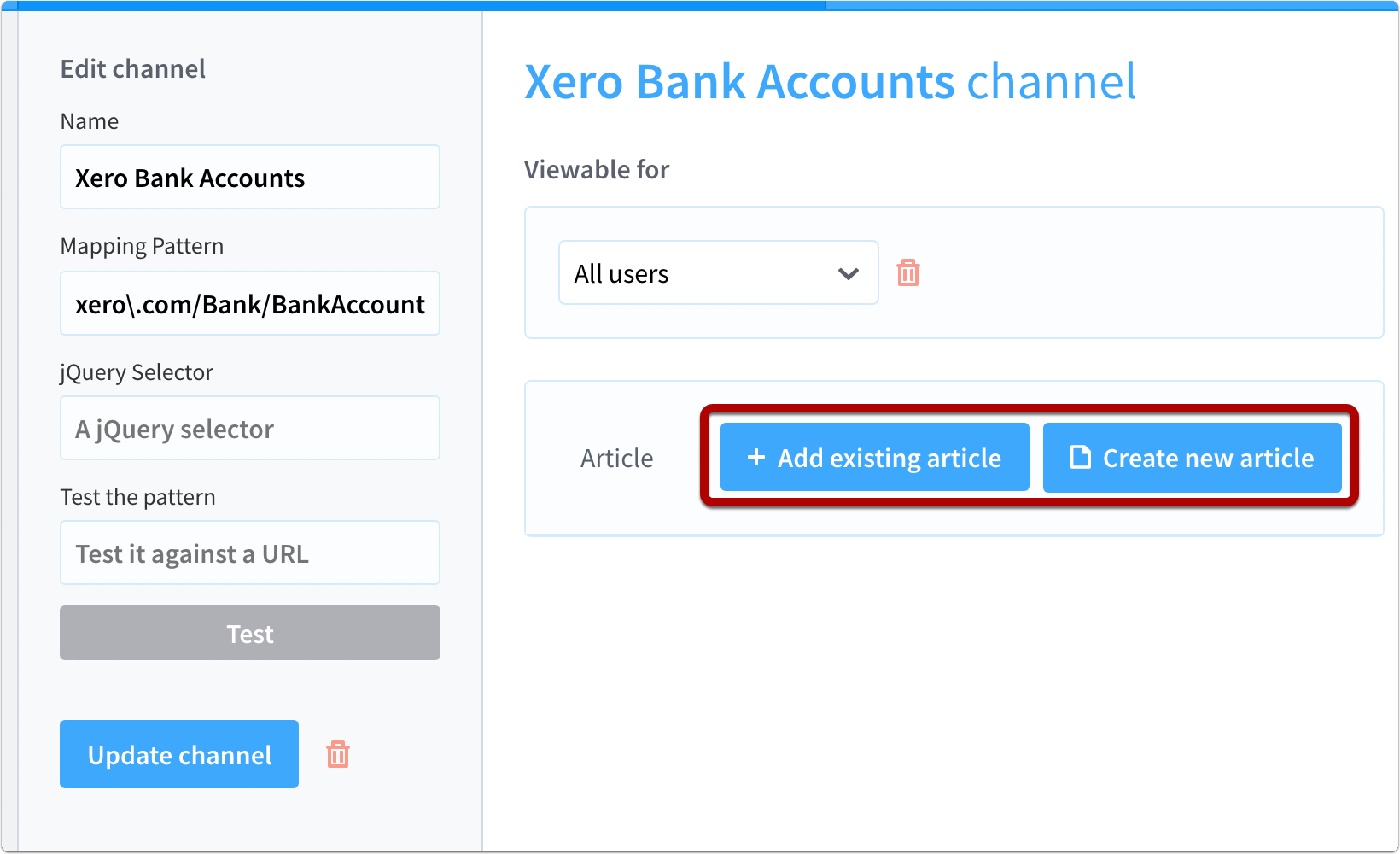The width and height of the screenshot is (1400, 854).
Task: Click the 'jQuery Selector' label
Action: pyautogui.click(x=137, y=372)
